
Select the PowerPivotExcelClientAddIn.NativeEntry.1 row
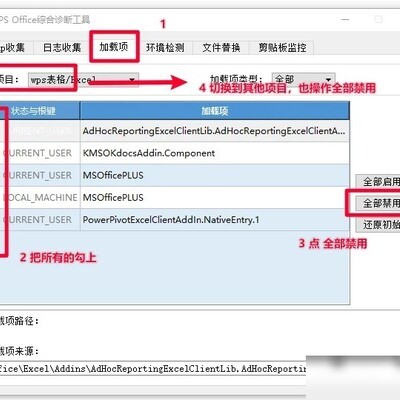(175, 220)
